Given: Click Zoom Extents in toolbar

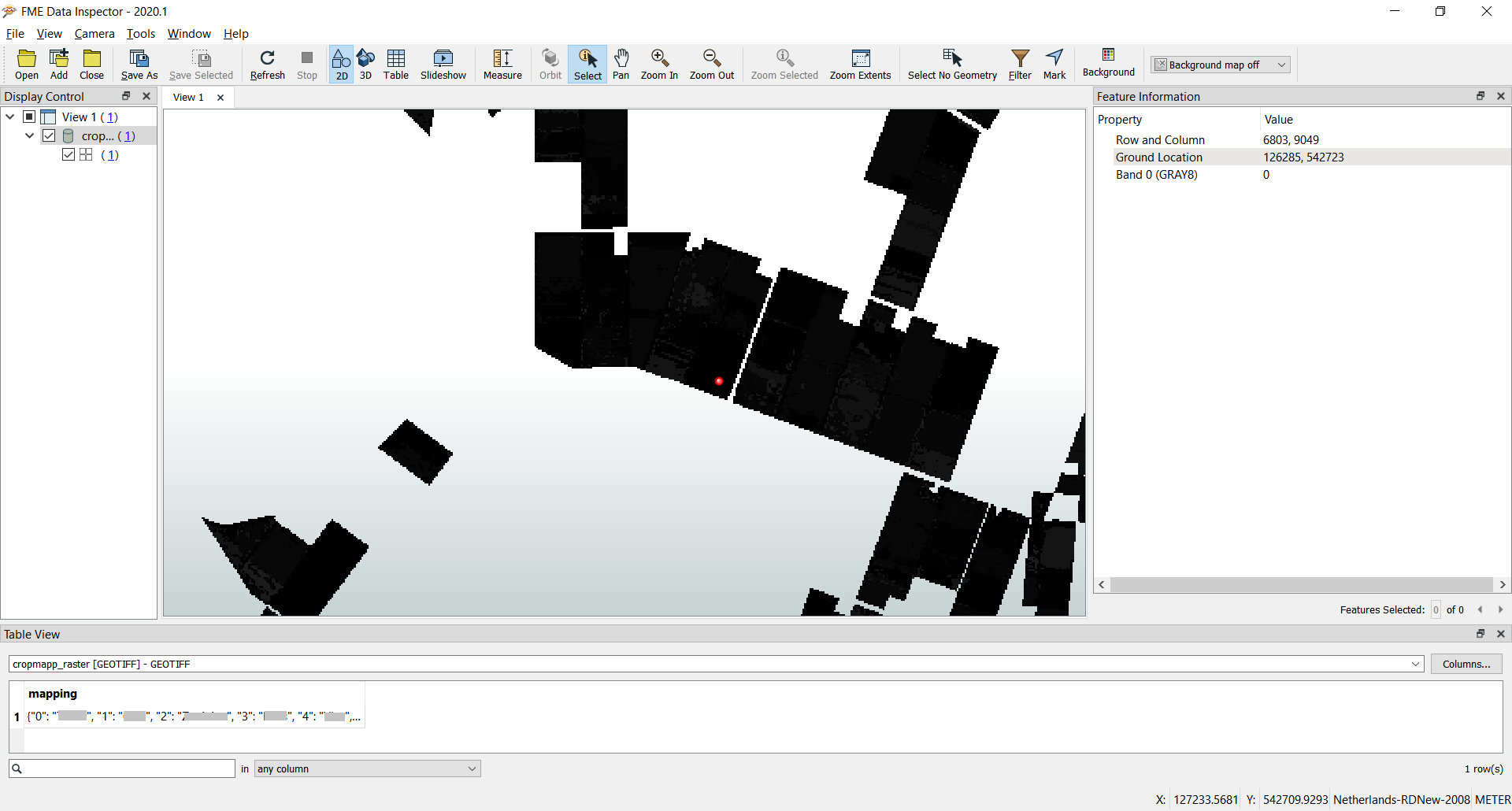Looking at the screenshot, I should tap(861, 65).
